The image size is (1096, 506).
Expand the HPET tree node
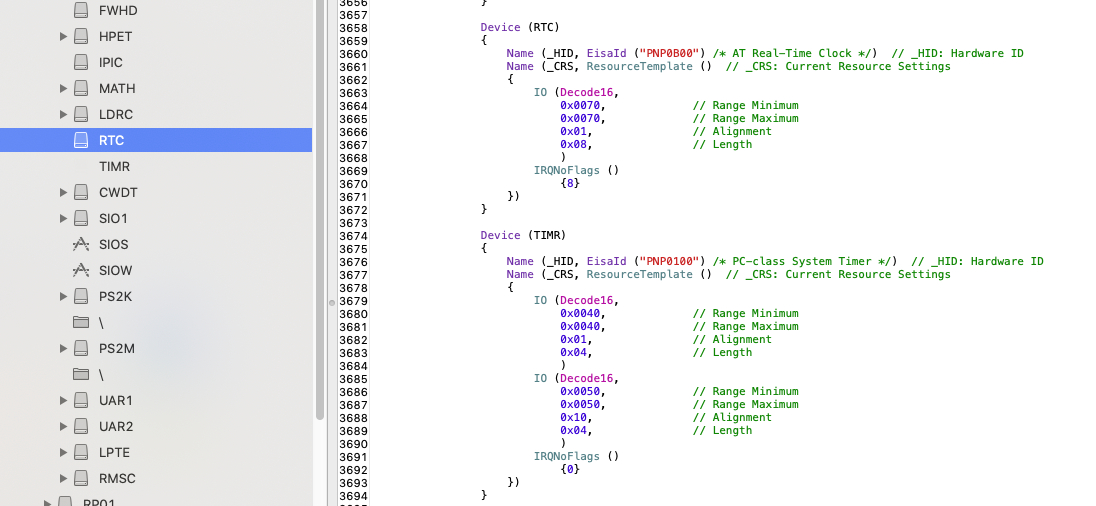[64, 36]
